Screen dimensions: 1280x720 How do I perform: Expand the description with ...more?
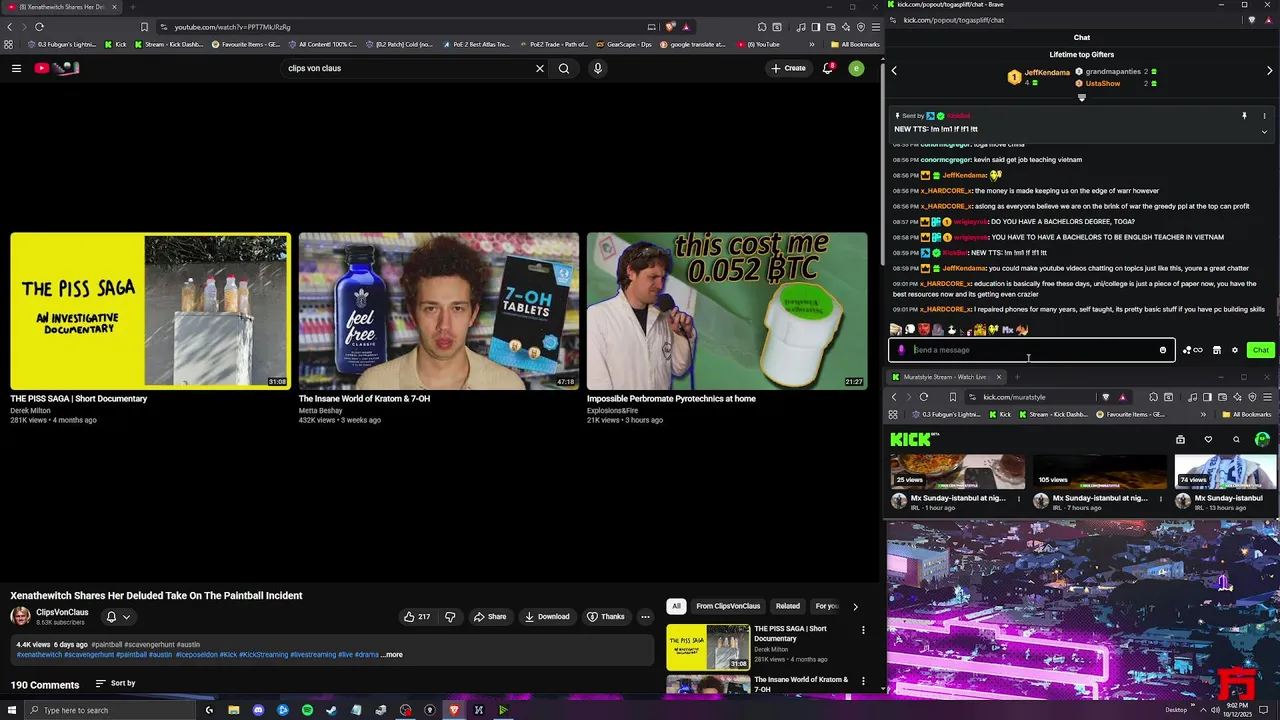pos(392,655)
